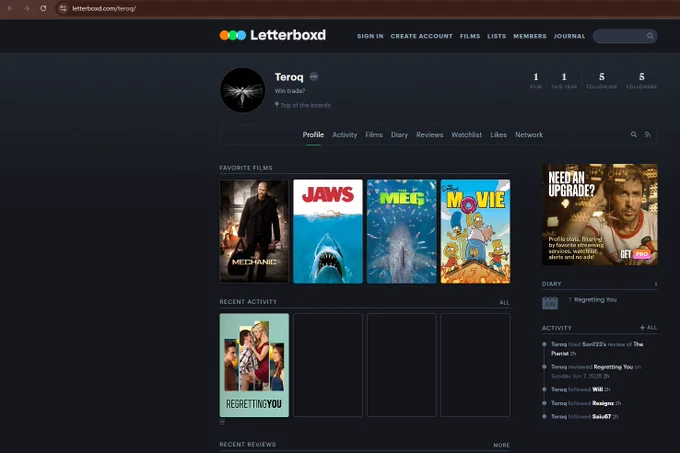Open user Will in the activity feed
680x453 pixels.
[597, 389]
